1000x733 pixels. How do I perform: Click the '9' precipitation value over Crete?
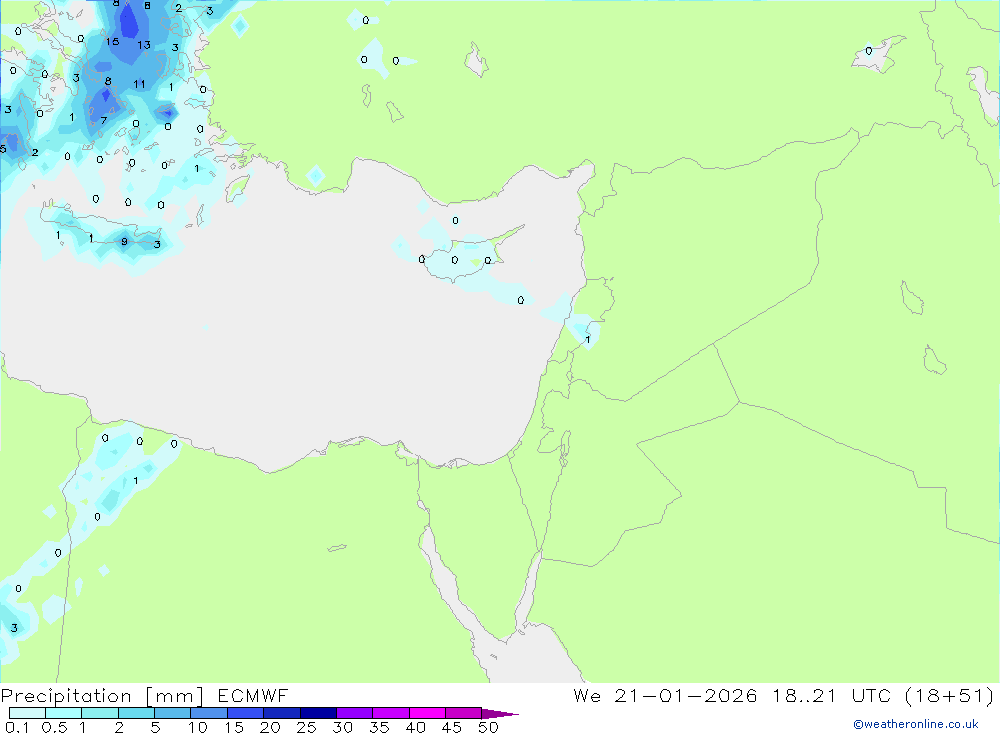[124, 241]
